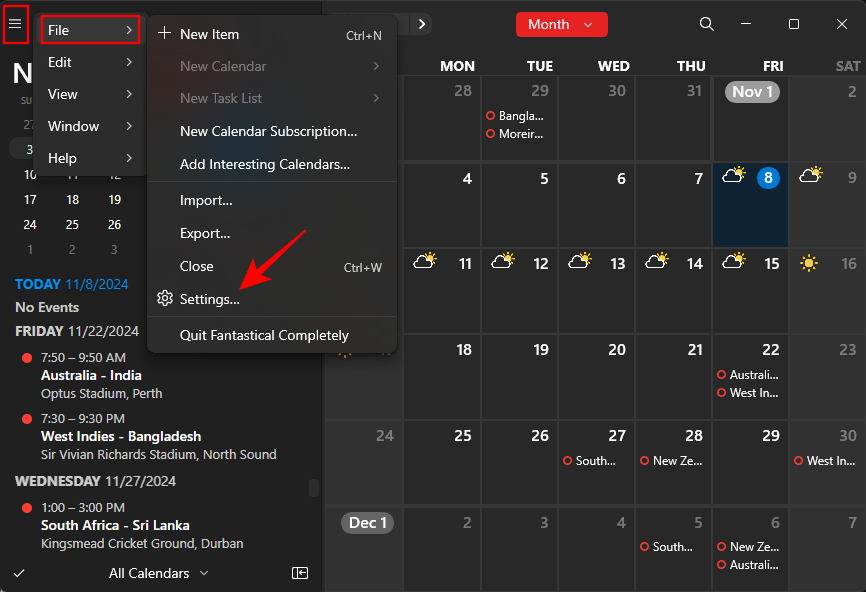Click the hamburger menu icon
Image resolution: width=866 pixels, height=592 pixels.
[x=15, y=24]
